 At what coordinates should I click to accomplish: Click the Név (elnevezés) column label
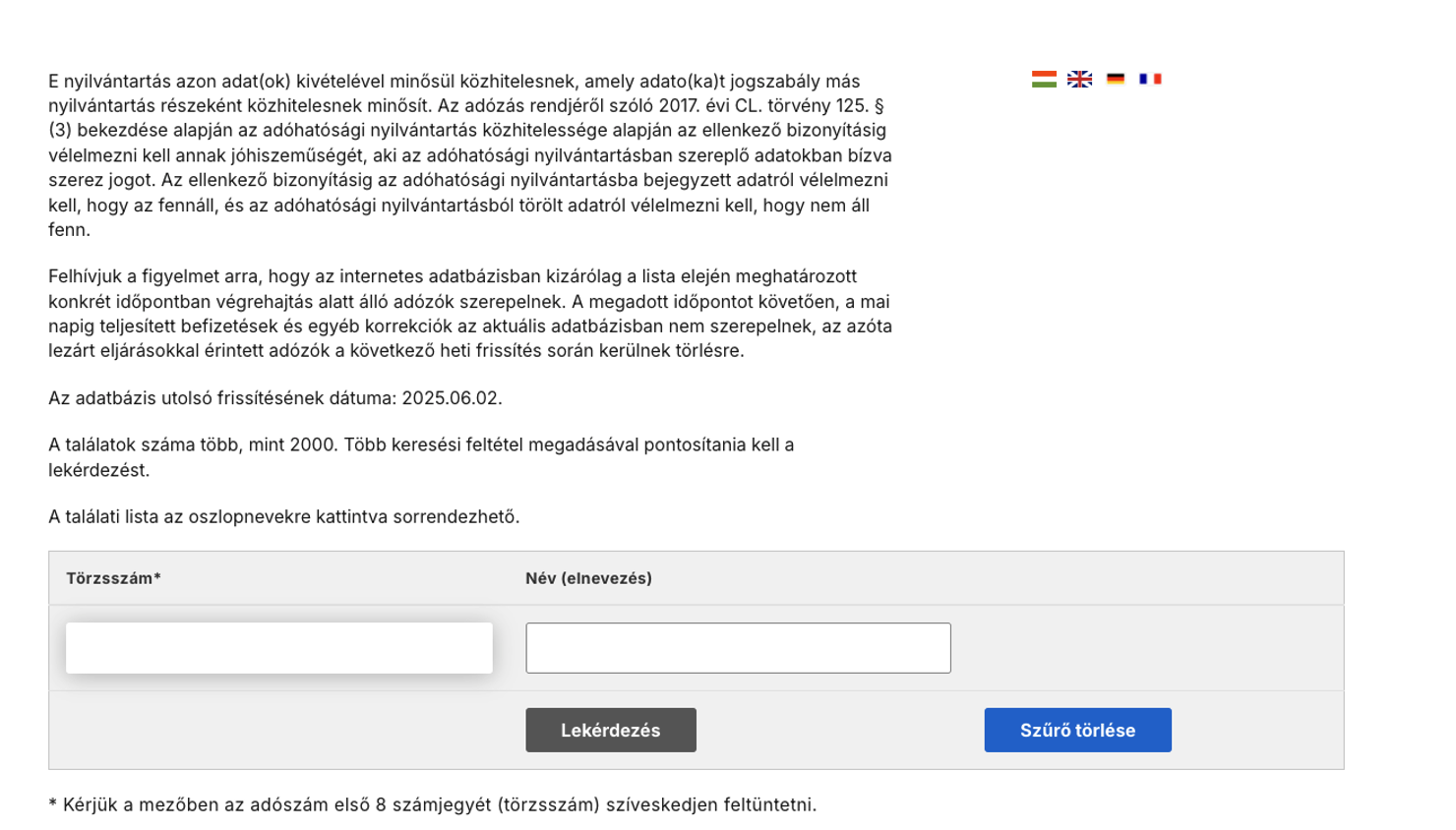588,578
